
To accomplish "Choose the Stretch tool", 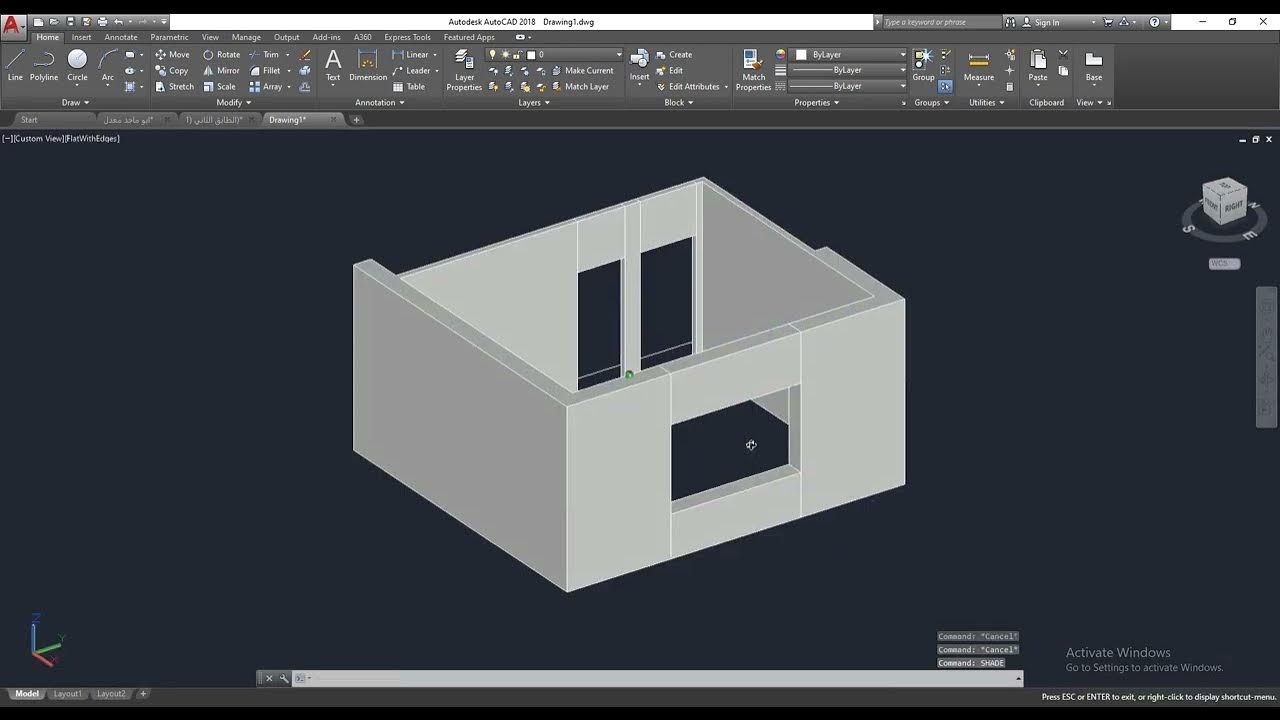I will tap(174, 87).
